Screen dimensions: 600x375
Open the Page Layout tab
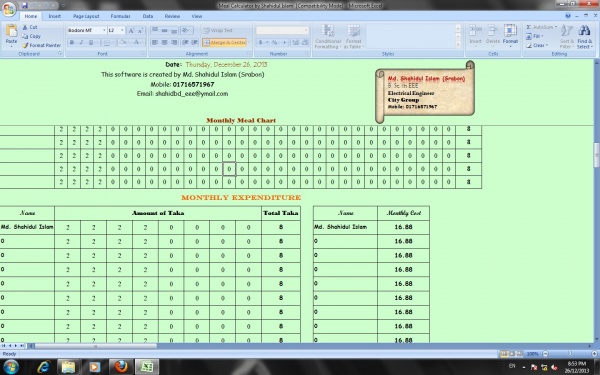[86, 16]
